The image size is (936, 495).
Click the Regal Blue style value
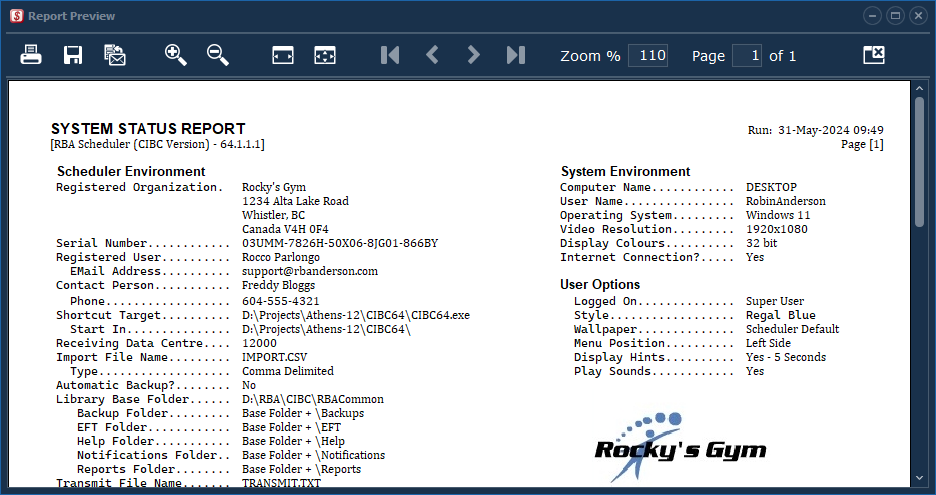tap(781, 315)
